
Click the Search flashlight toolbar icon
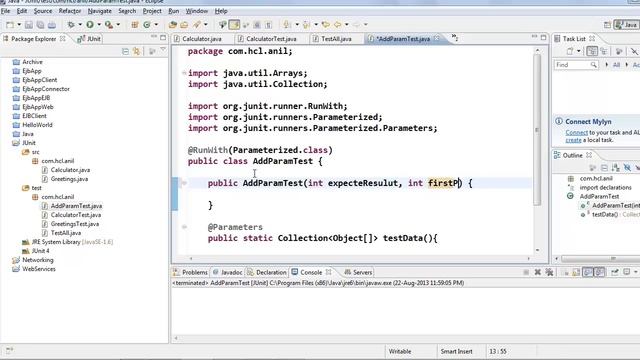tap(197, 24)
